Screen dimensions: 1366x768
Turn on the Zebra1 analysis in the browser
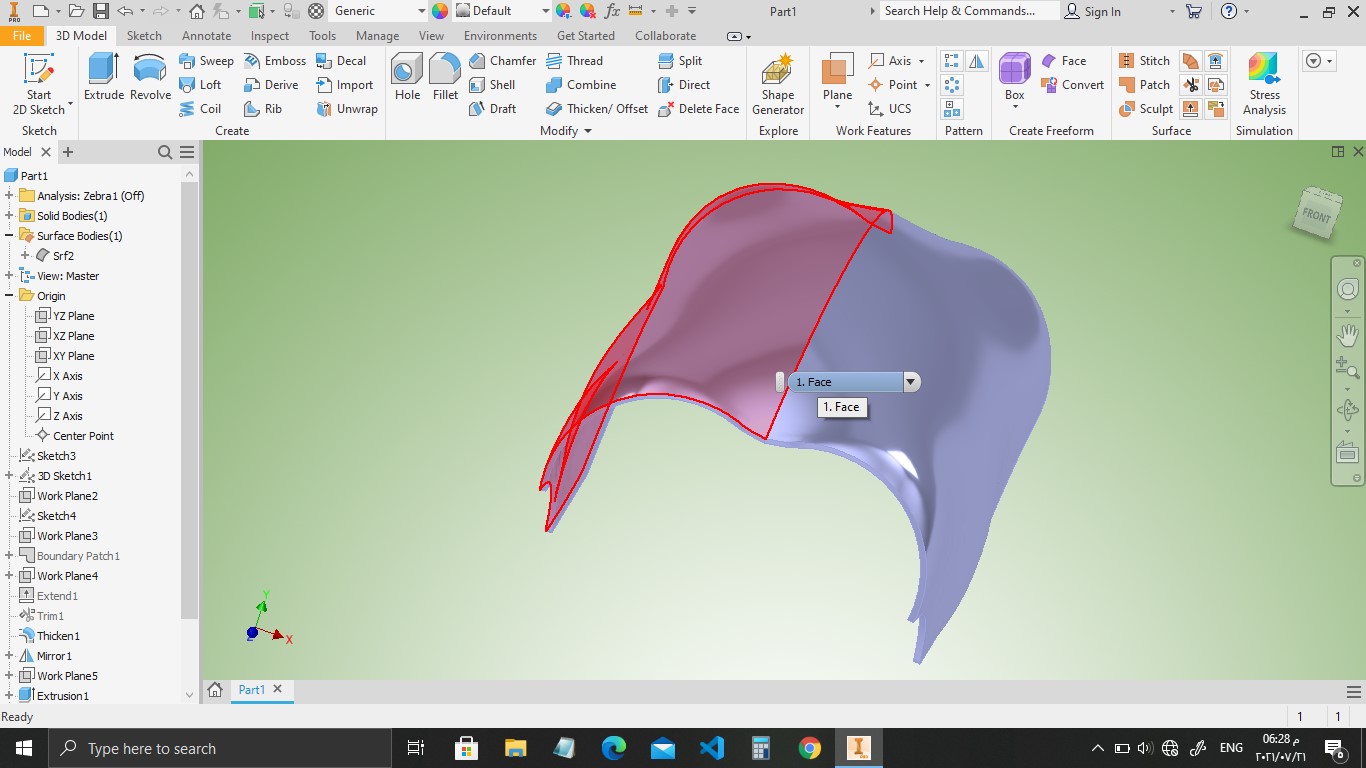coord(93,195)
